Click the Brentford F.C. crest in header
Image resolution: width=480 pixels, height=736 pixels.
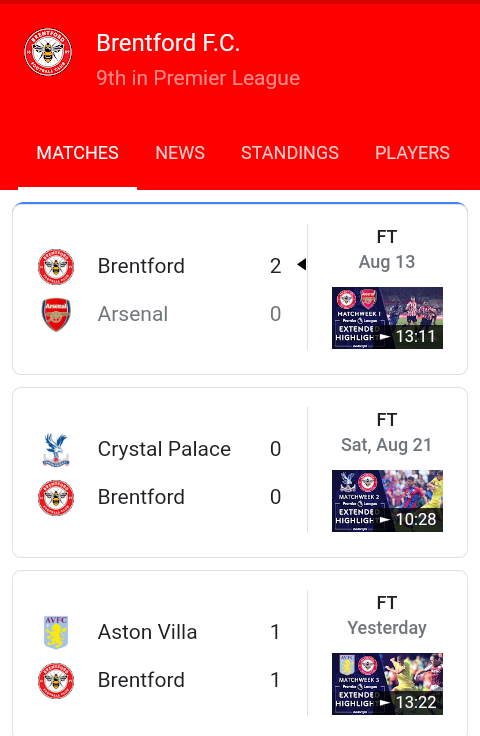[48, 52]
